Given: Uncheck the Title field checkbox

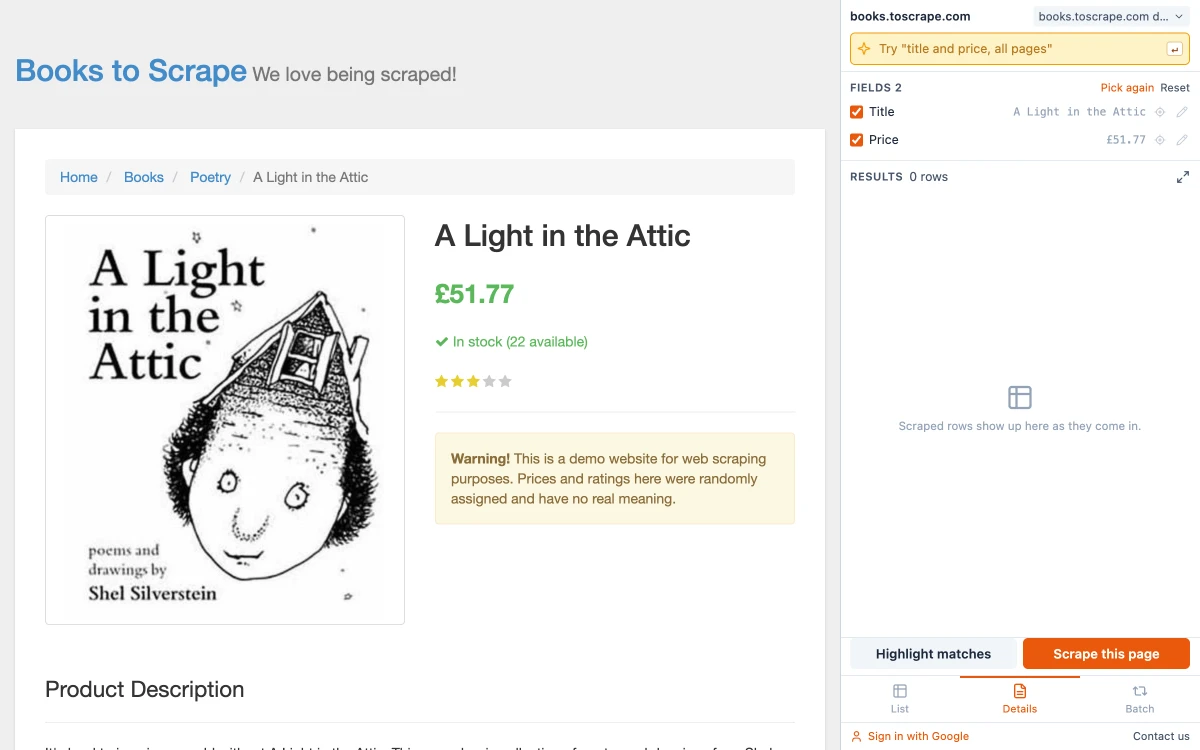Looking at the screenshot, I should coord(857,112).
